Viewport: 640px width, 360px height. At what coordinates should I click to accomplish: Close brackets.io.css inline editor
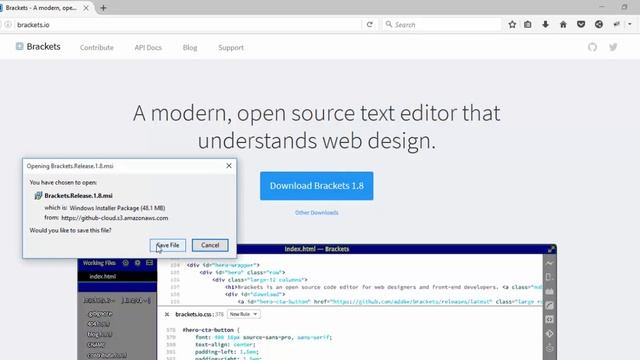tap(167, 314)
